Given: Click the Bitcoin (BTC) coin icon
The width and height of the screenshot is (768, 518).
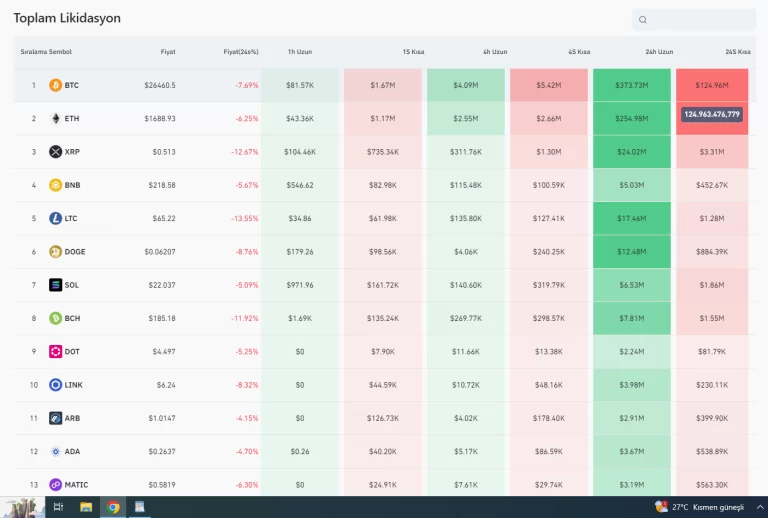Looking at the screenshot, I should click(x=56, y=85).
